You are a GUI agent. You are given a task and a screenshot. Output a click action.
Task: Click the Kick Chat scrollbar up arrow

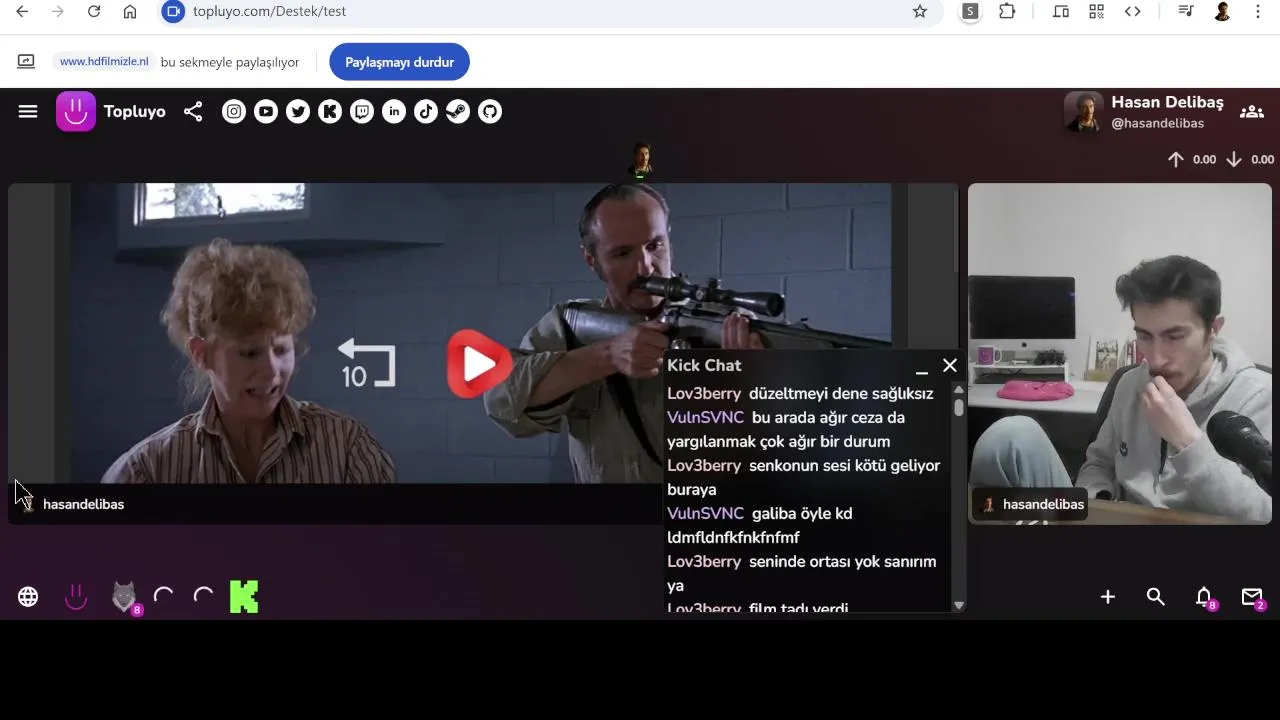coord(959,389)
